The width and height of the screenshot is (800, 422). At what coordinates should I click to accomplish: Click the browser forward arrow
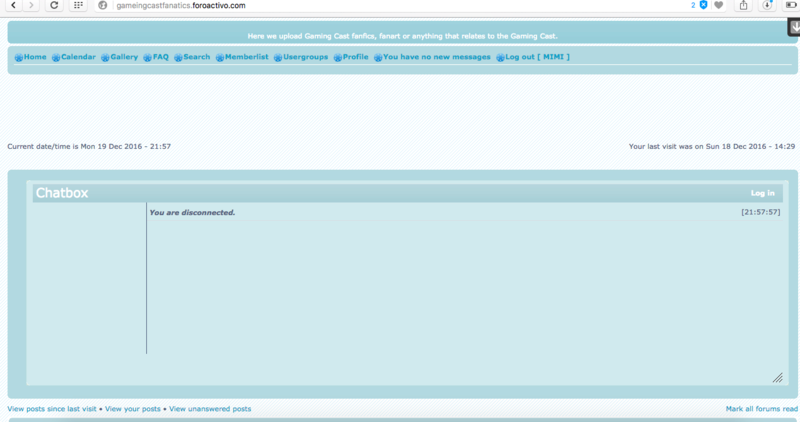[x=31, y=5]
